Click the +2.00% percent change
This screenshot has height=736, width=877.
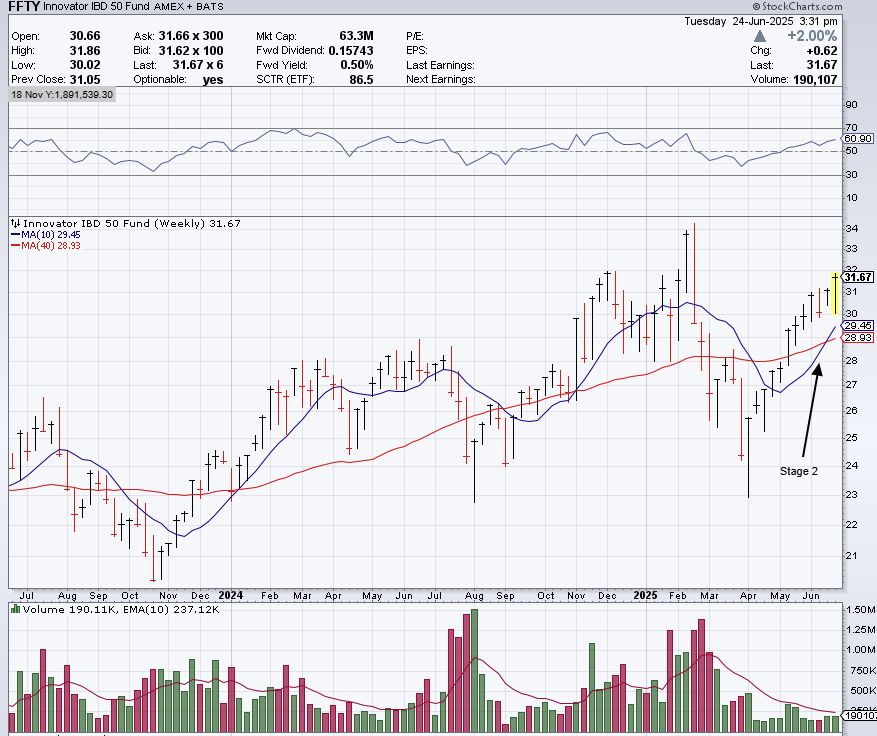(812, 36)
